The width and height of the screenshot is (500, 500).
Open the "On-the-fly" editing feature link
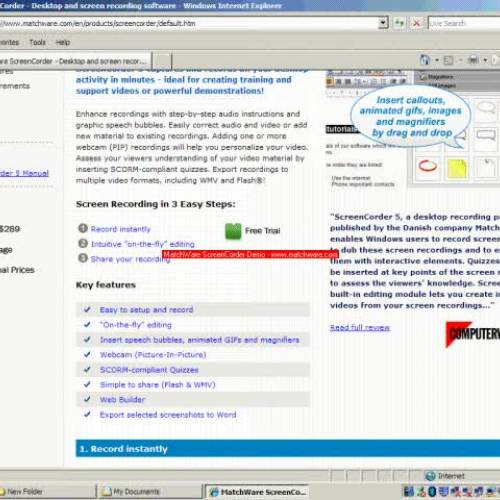[136, 325]
